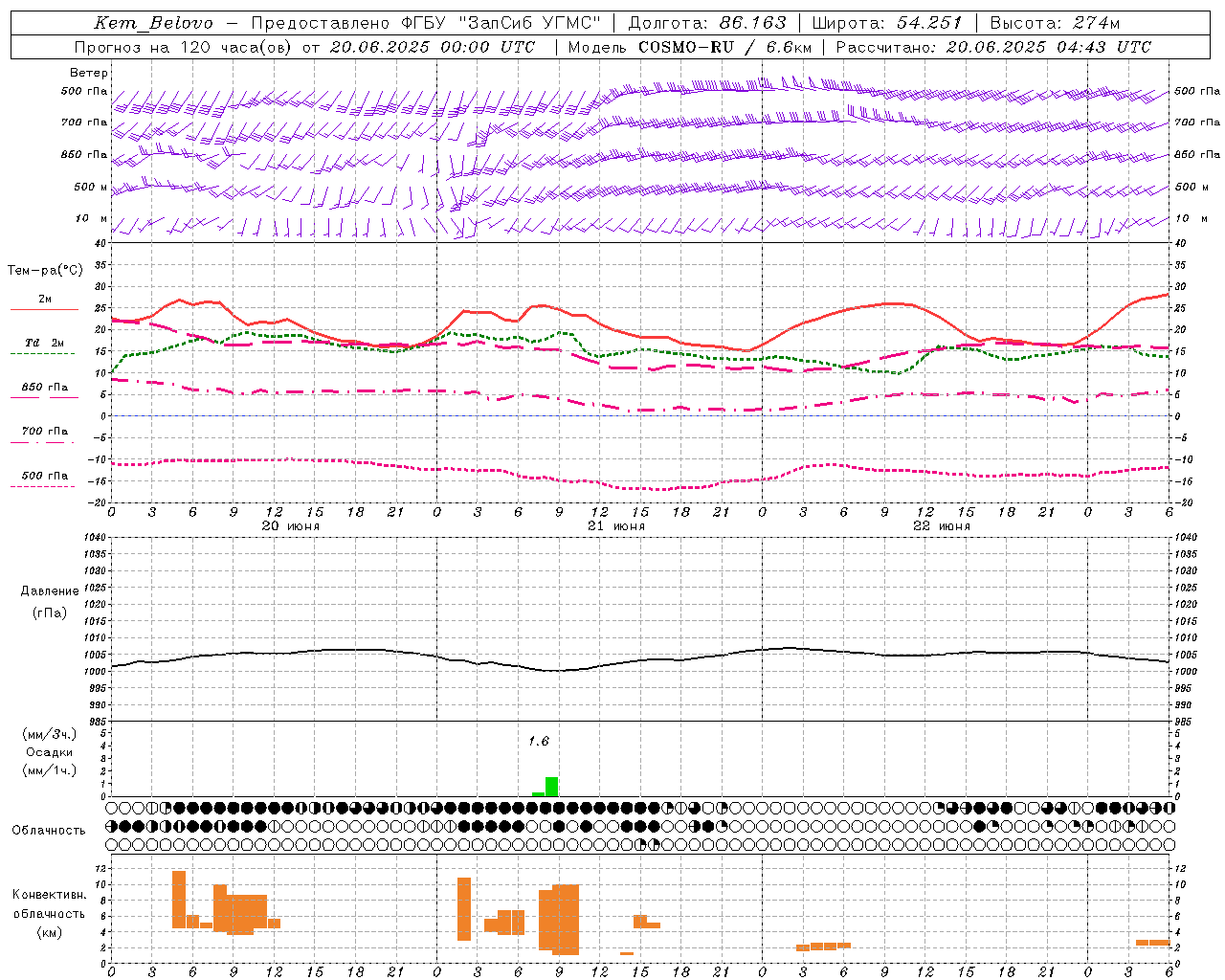Click the Ветер panel label

click(89, 73)
